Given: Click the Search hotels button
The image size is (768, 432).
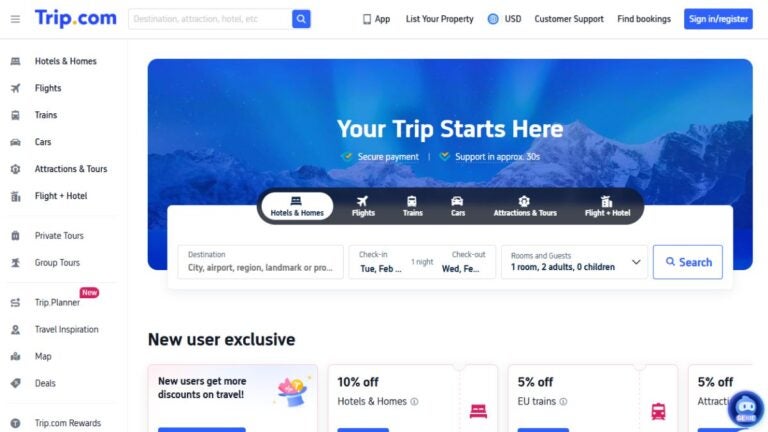Looking at the screenshot, I should pyautogui.click(x=688, y=262).
